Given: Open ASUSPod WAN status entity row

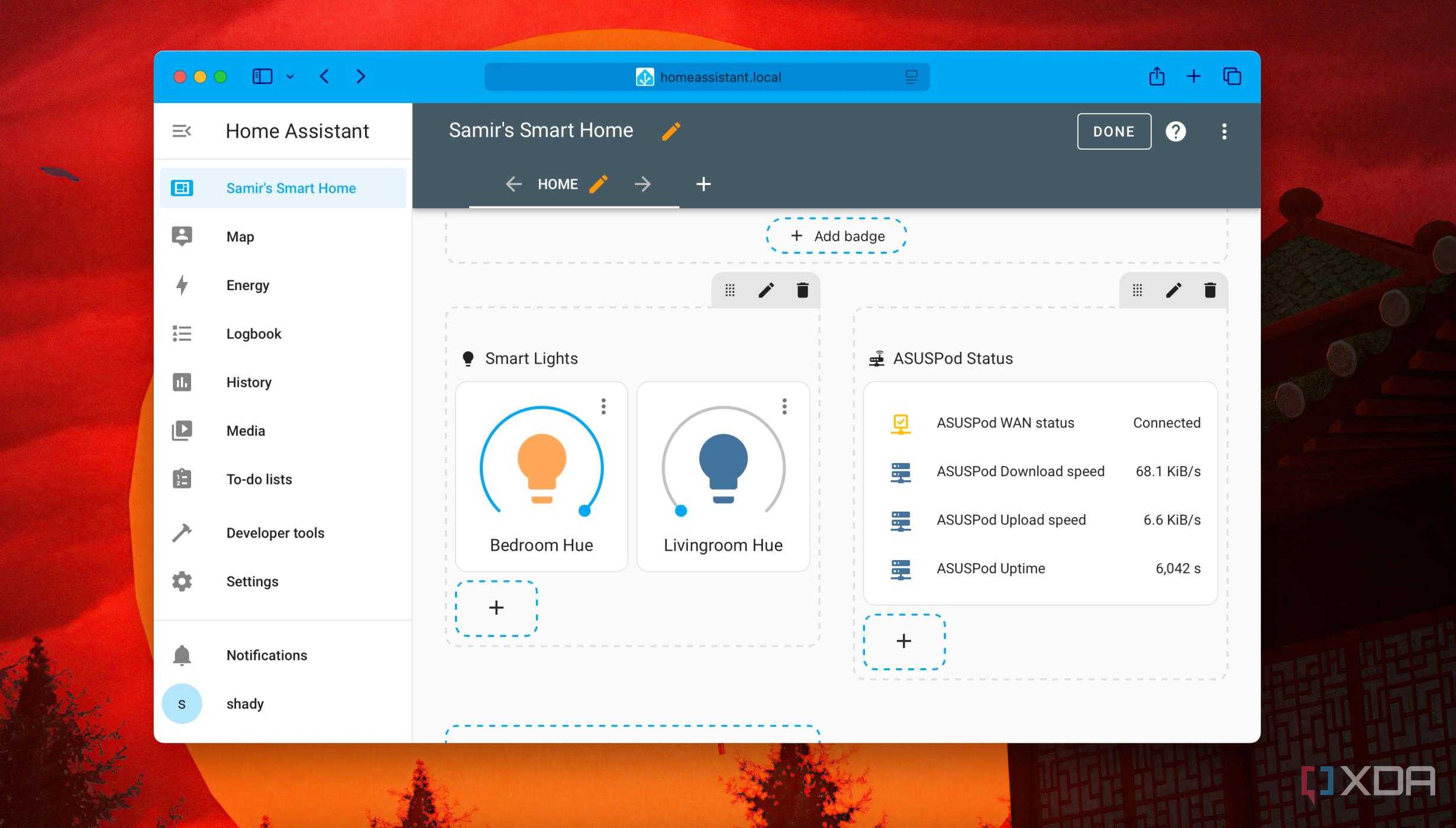Looking at the screenshot, I should (x=1040, y=423).
